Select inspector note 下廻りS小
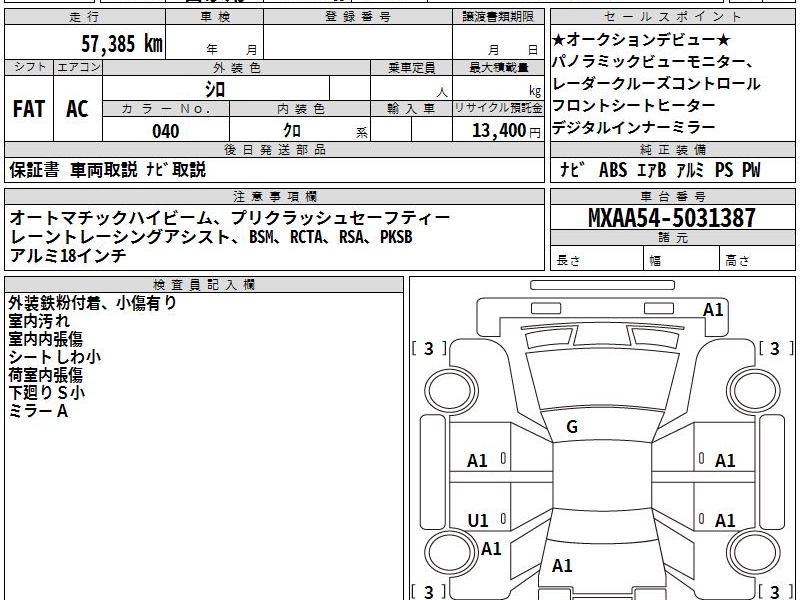The image size is (800, 600). (46, 393)
